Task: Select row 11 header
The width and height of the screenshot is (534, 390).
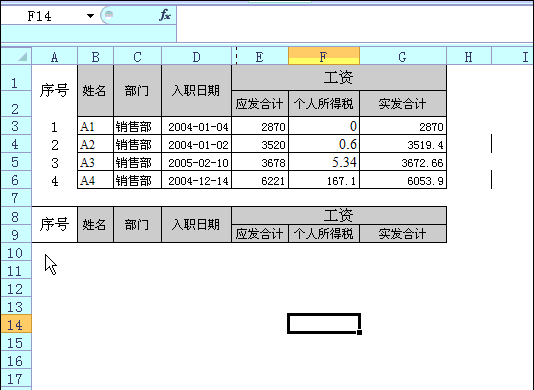Action: [16, 271]
